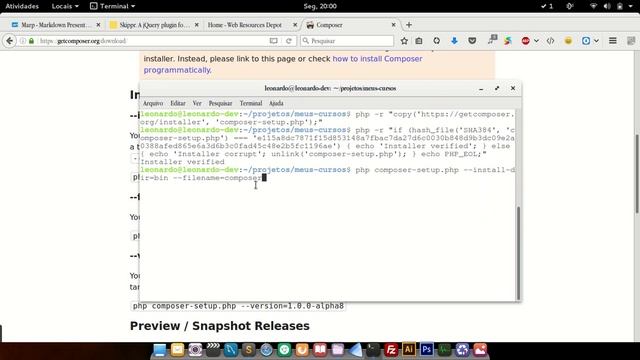
Task: Open the Arquivo menu in terminal
Action: click(x=153, y=103)
